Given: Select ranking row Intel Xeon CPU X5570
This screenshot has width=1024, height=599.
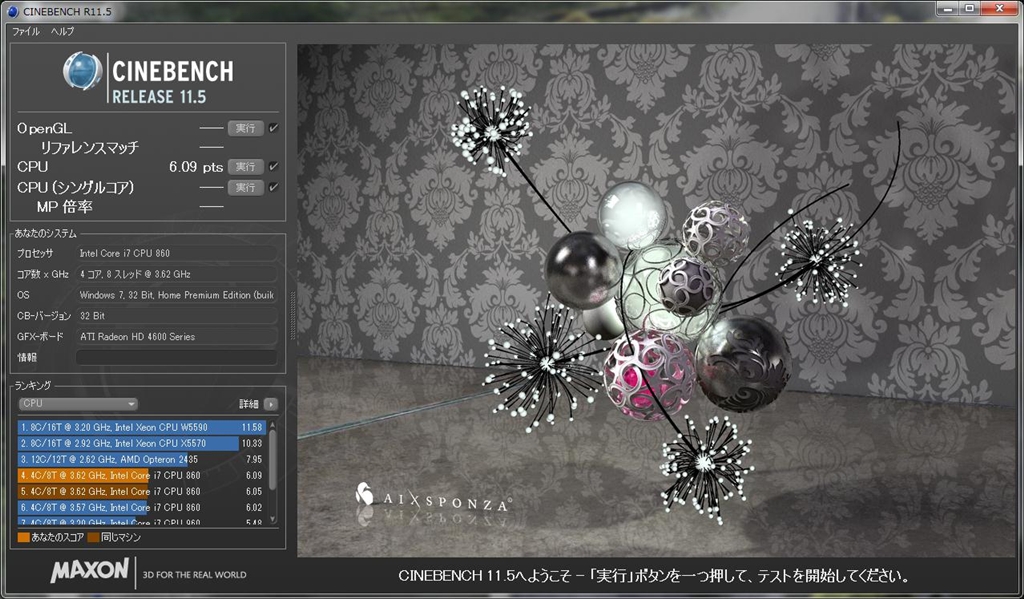Looking at the screenshot, I should pyautogui.click(x=142, y=443).
